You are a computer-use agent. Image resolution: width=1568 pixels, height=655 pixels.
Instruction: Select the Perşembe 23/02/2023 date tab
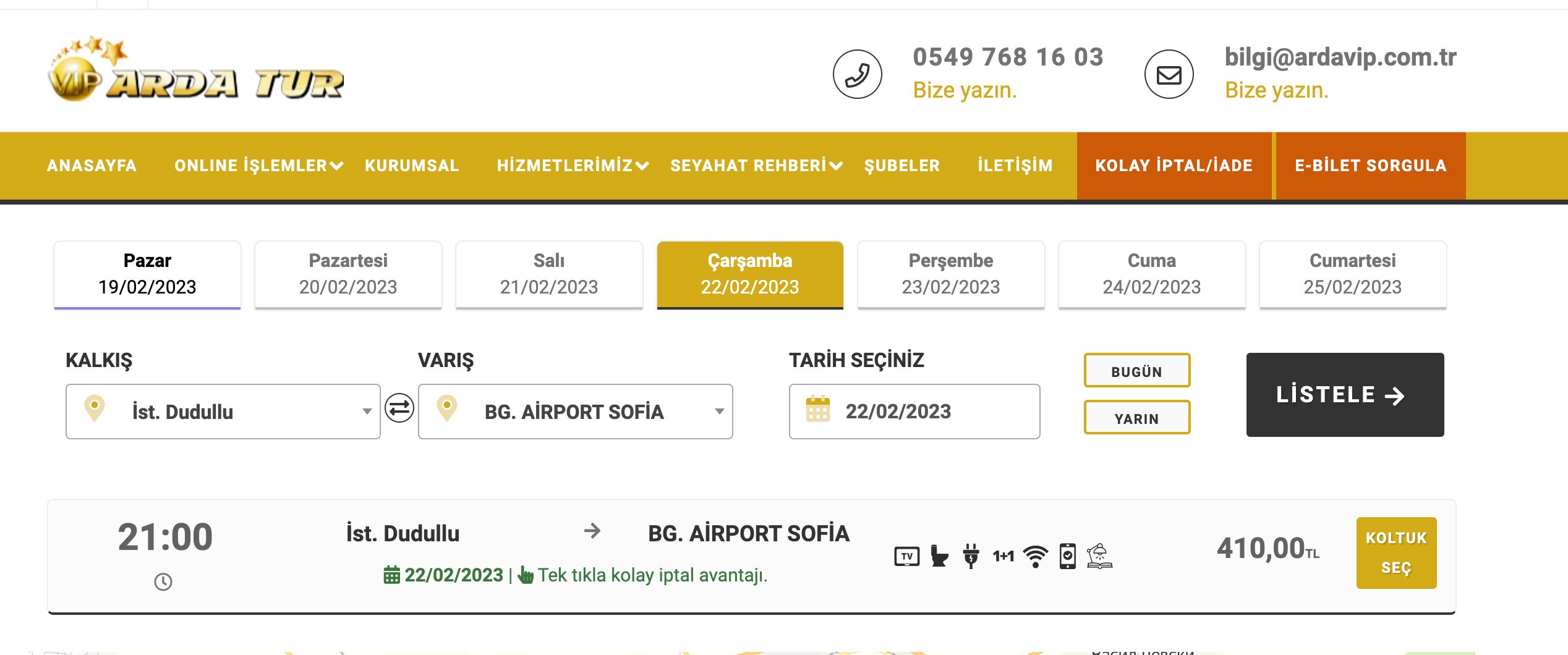[x=950, y=274]
